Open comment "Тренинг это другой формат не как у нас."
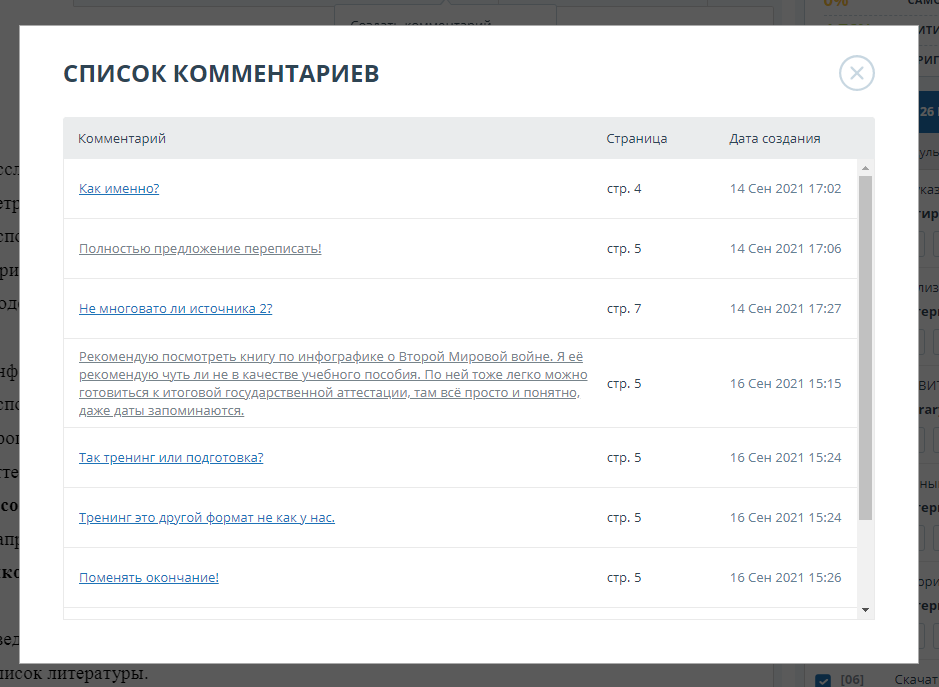 [x=206, y=518]
